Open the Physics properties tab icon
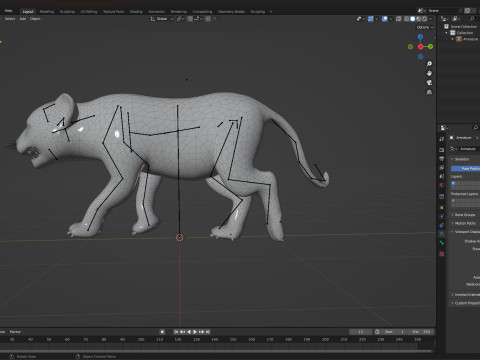Viewport: 480px width, 360px height. point(442,216)
